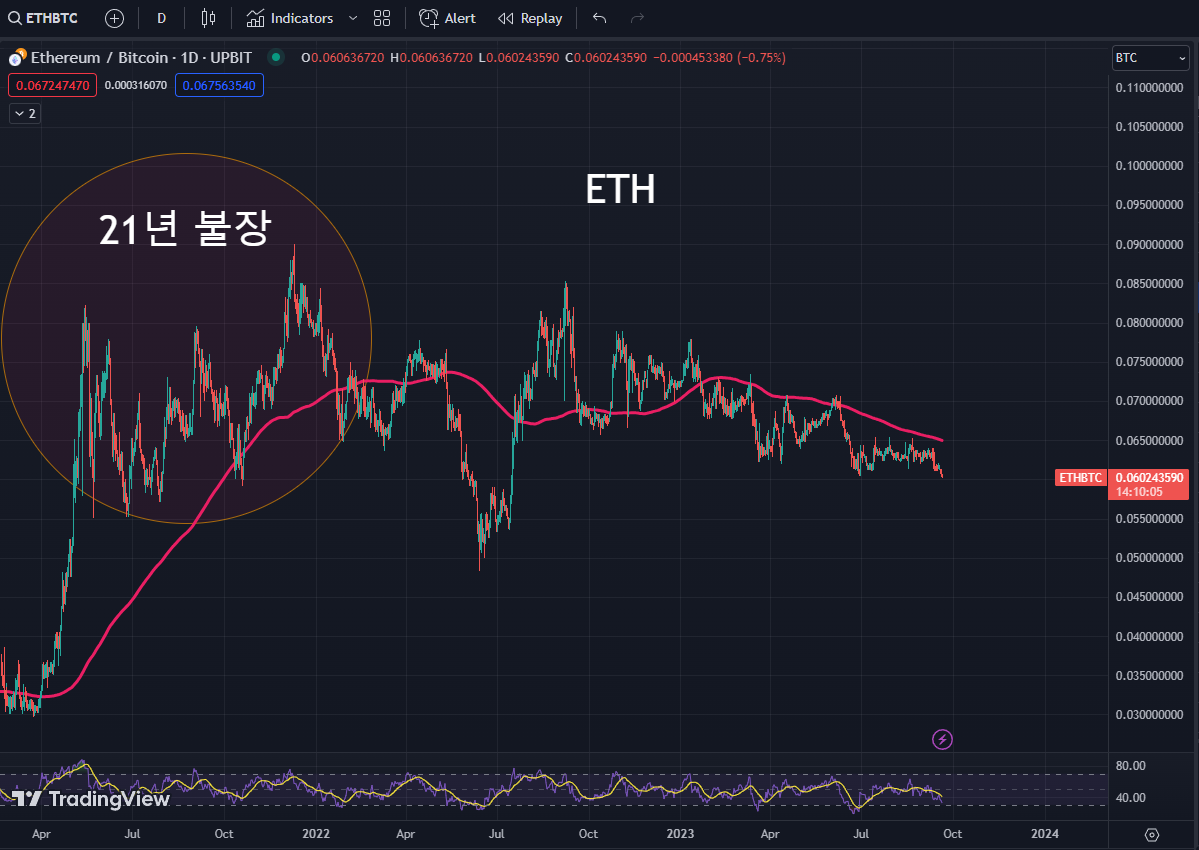Click the redo arrow icon

(x=637, y=18)
